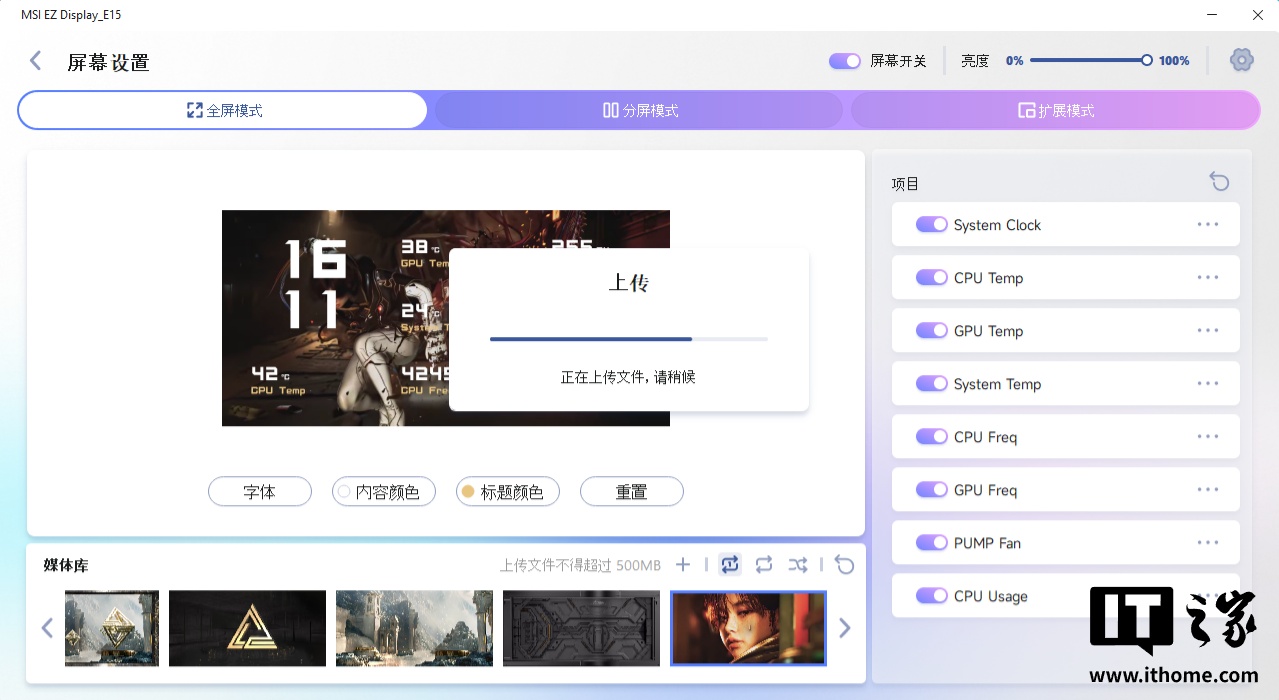Open the GPU Temp more options menu

pos(1208,330)
